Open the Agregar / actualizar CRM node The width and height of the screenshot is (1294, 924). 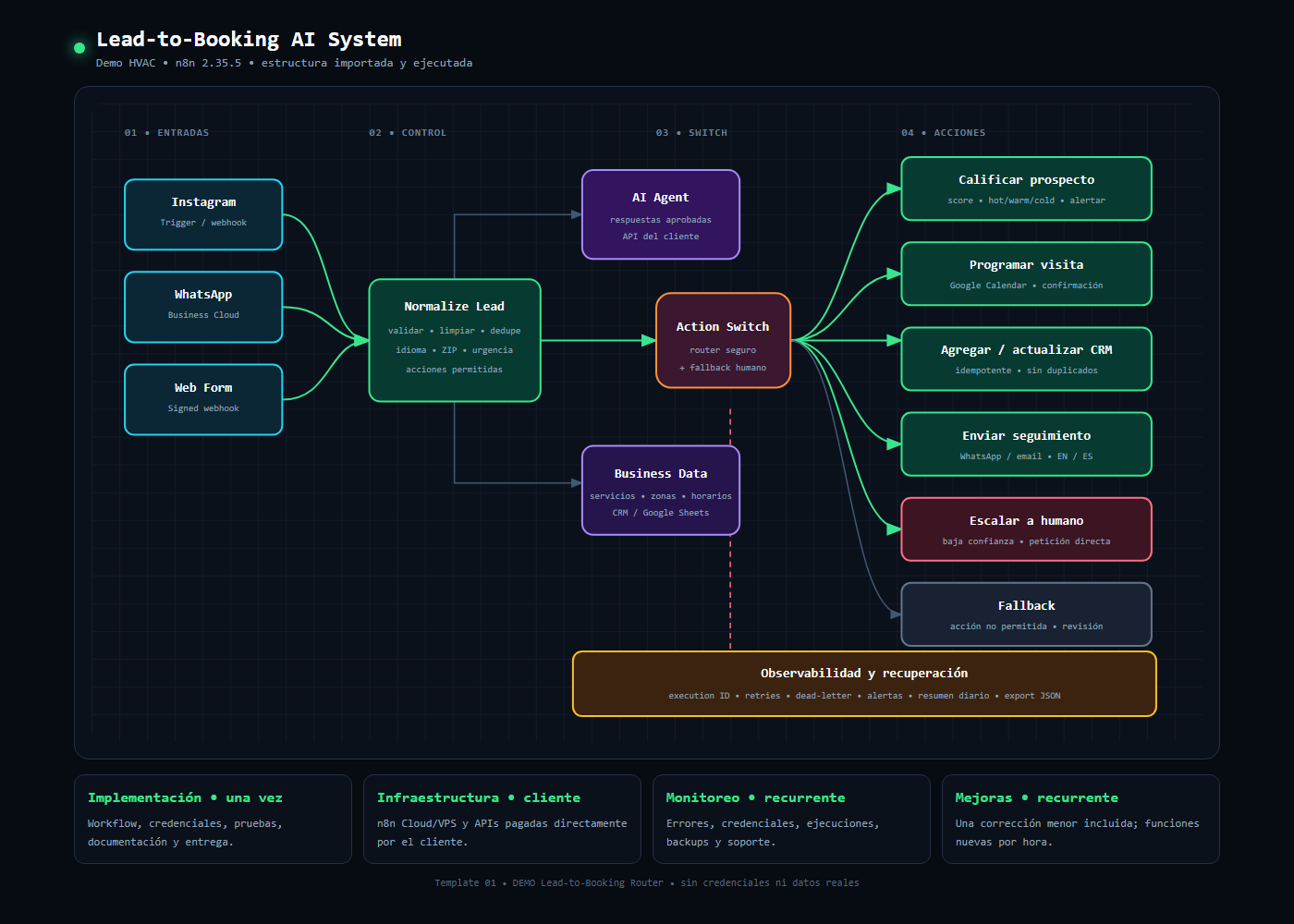1026,359
